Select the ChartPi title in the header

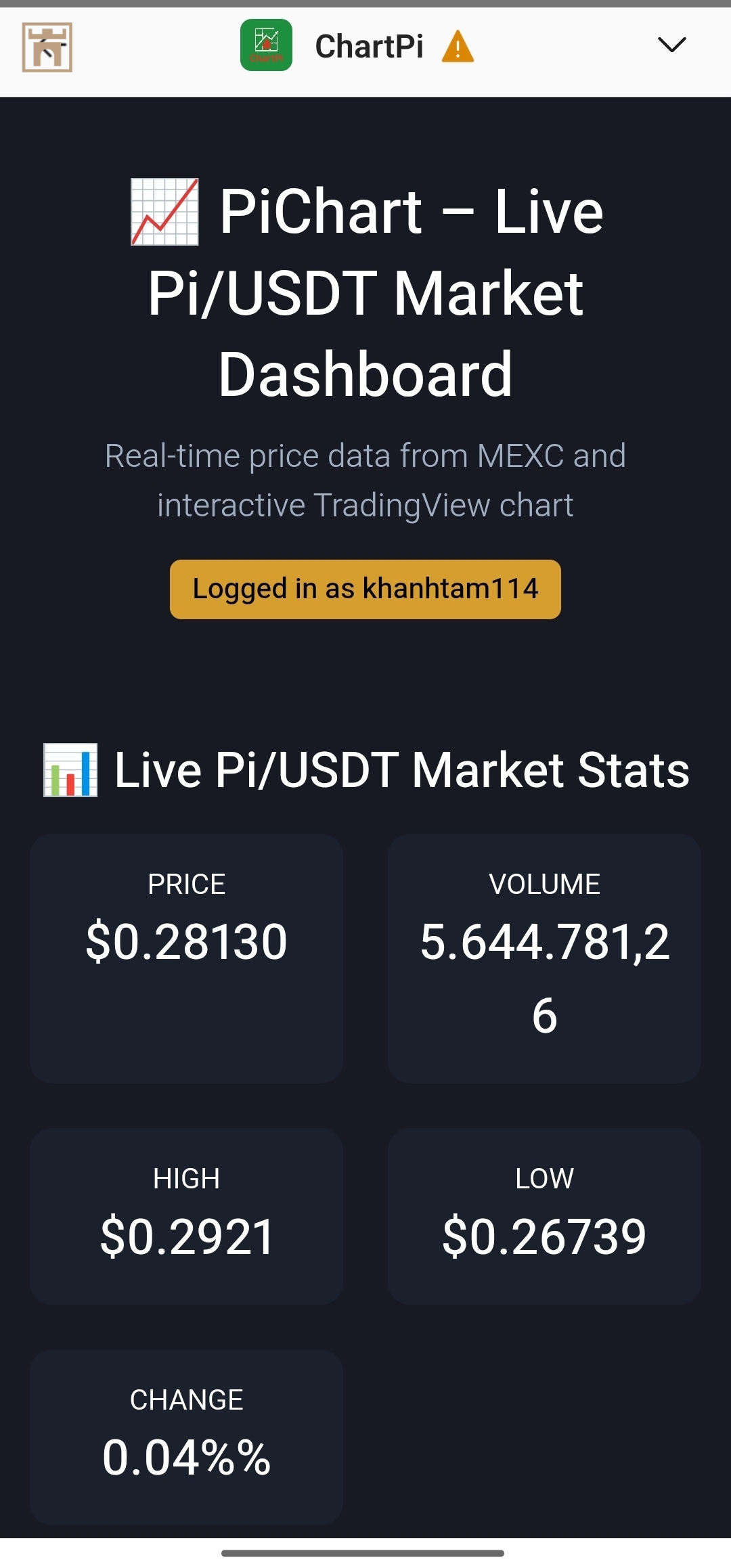point(369,47)
